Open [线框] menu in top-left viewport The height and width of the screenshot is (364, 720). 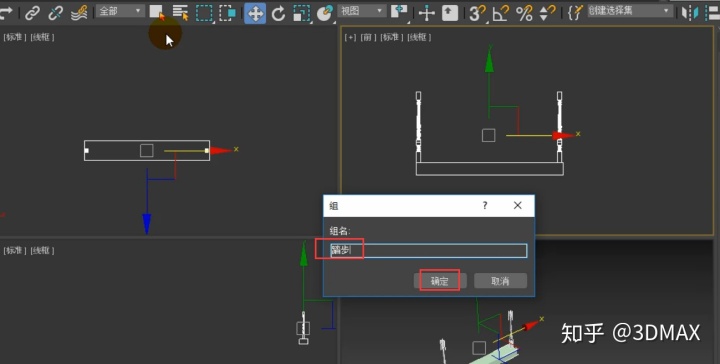point(42,38)
